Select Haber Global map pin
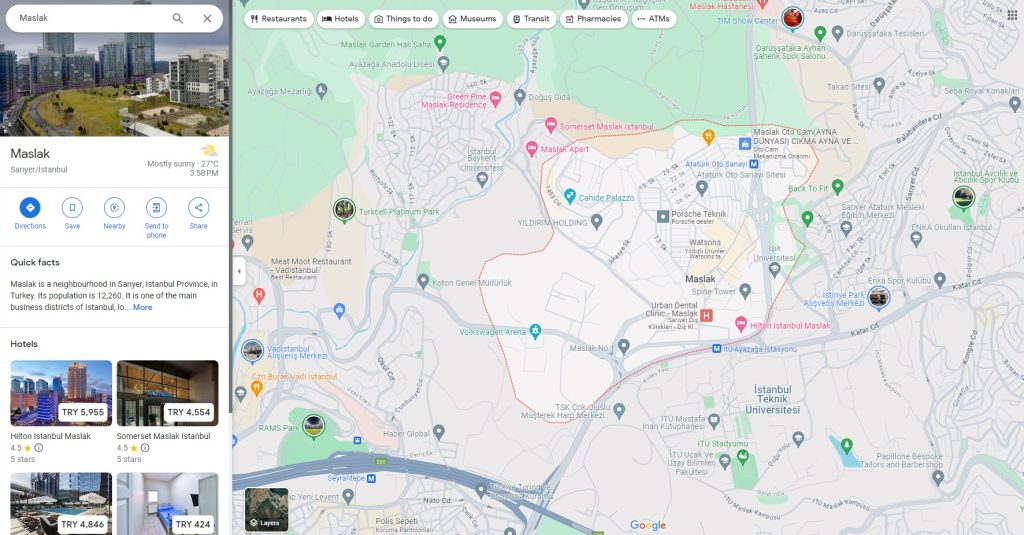This screenshot has height=535, width=1024. pos(439,431)
